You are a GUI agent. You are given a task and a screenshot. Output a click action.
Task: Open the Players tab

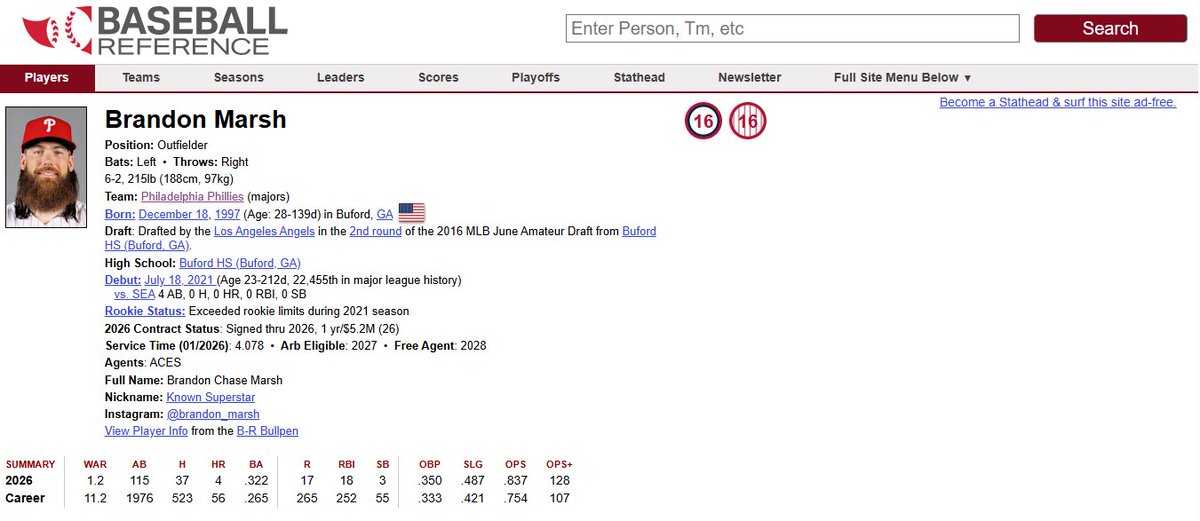(x=47, y=77)
